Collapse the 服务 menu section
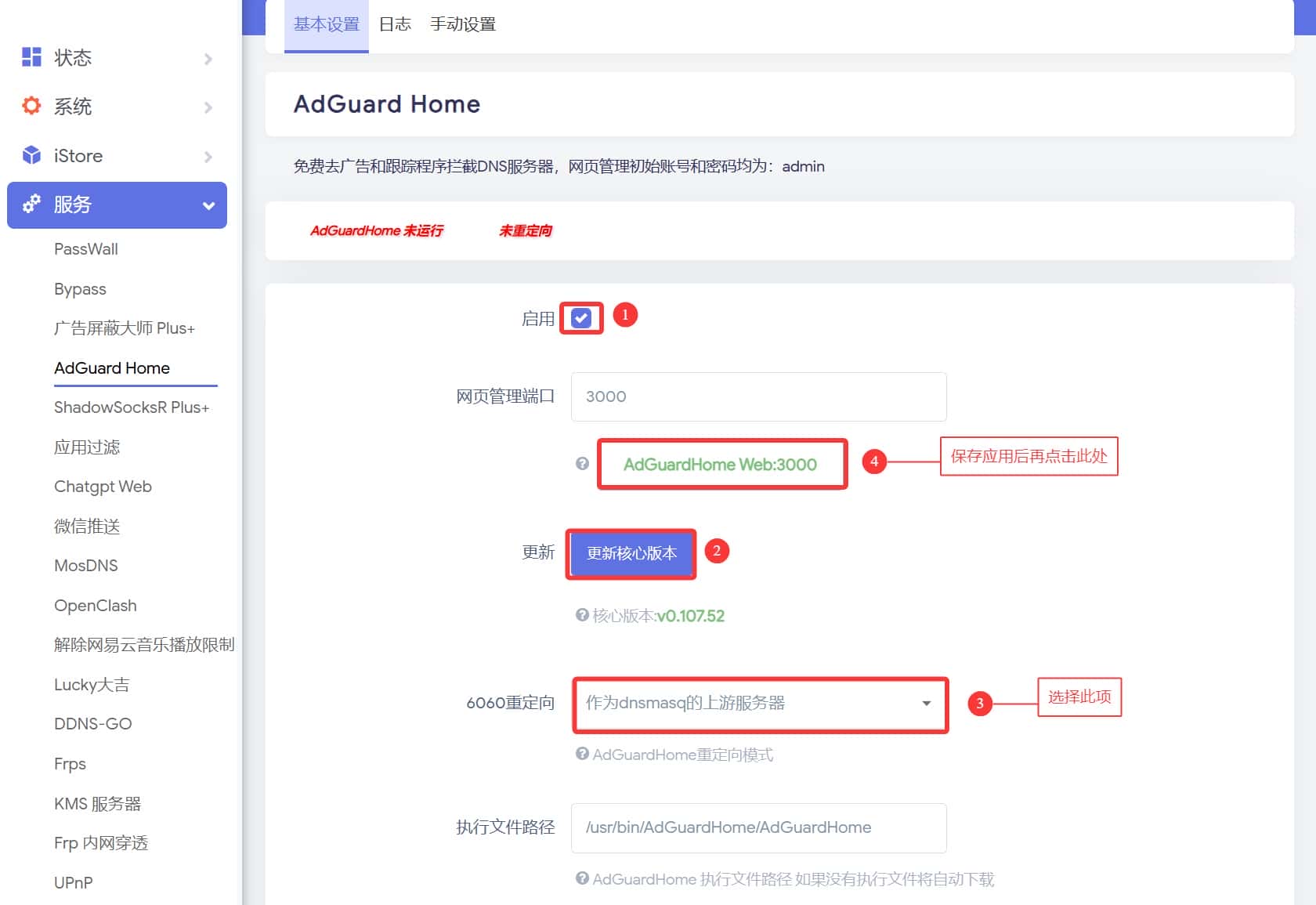The height and width of the screenshot is (905, 1316). pyautogui.click(x=208, y=205)
